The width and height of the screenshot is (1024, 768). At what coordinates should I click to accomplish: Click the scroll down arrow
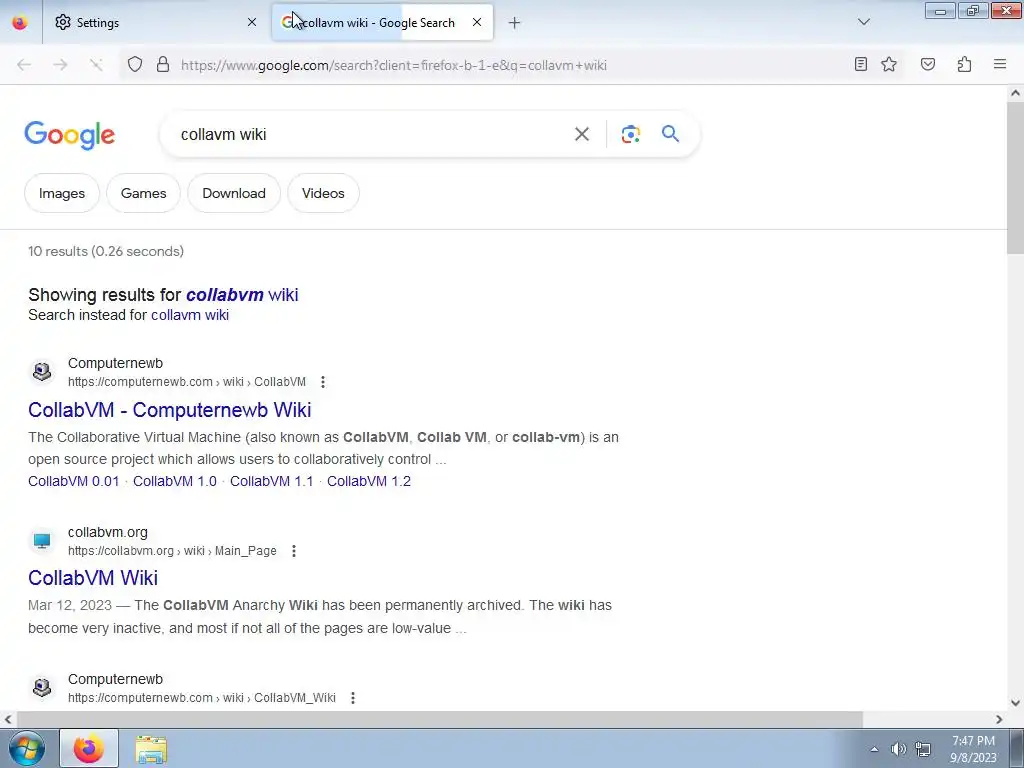click(1015, 703)
